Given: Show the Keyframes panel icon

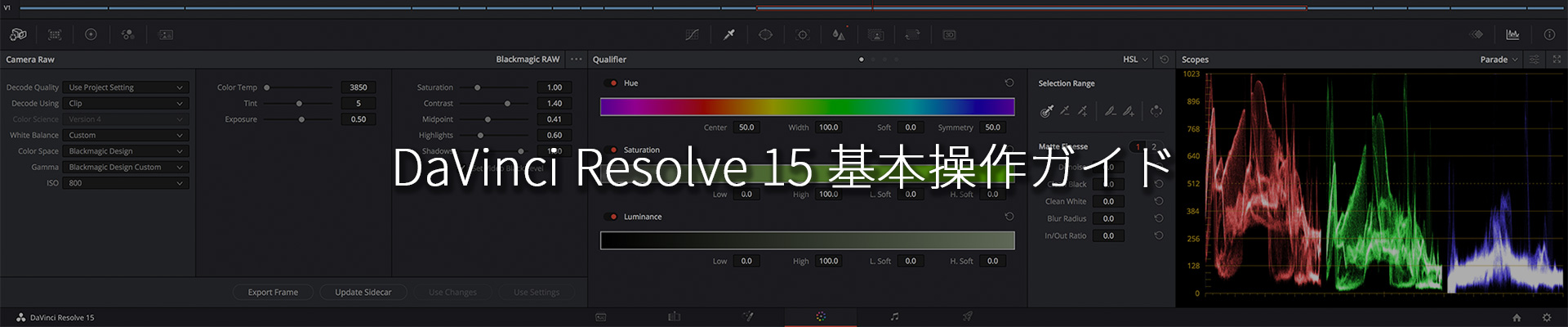Looking at the screenshot, I should tap(1477, 34).
